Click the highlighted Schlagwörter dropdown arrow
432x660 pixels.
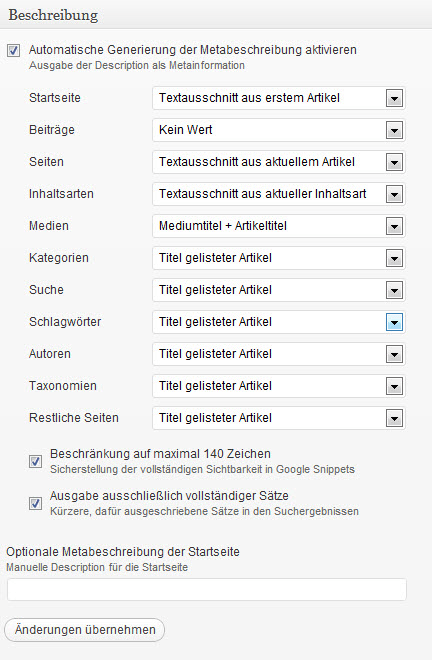pyautogui.click(x=394, y=322)
